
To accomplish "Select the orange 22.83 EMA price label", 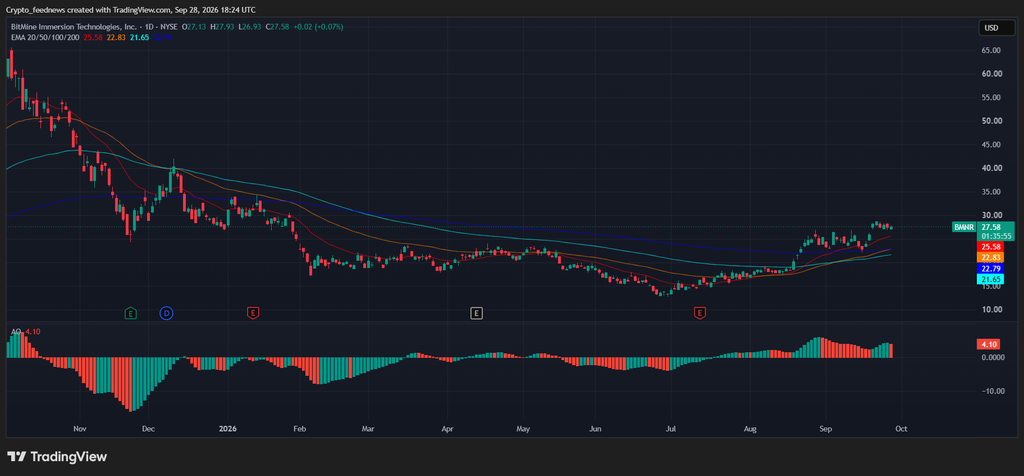I will coord(990,258).
